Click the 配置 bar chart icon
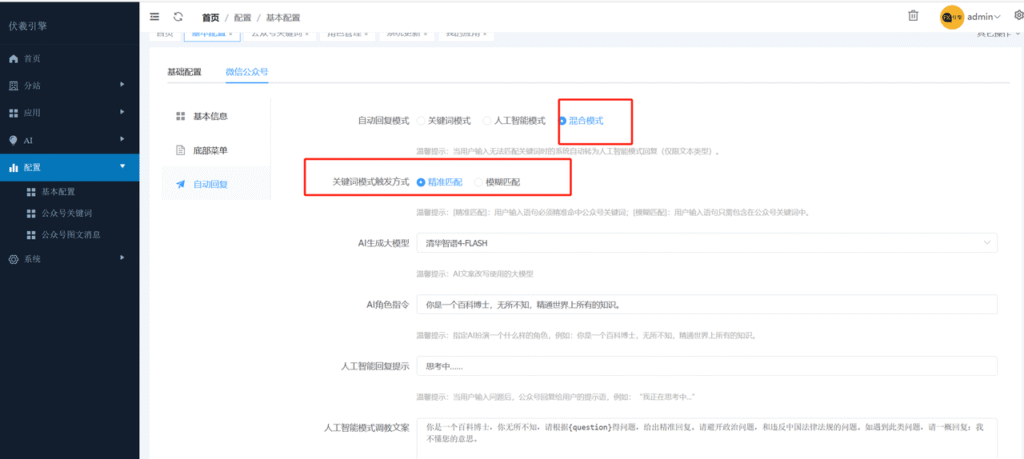Image resolution: width=1024 pixels, height=459 pixels. (13, 168)
